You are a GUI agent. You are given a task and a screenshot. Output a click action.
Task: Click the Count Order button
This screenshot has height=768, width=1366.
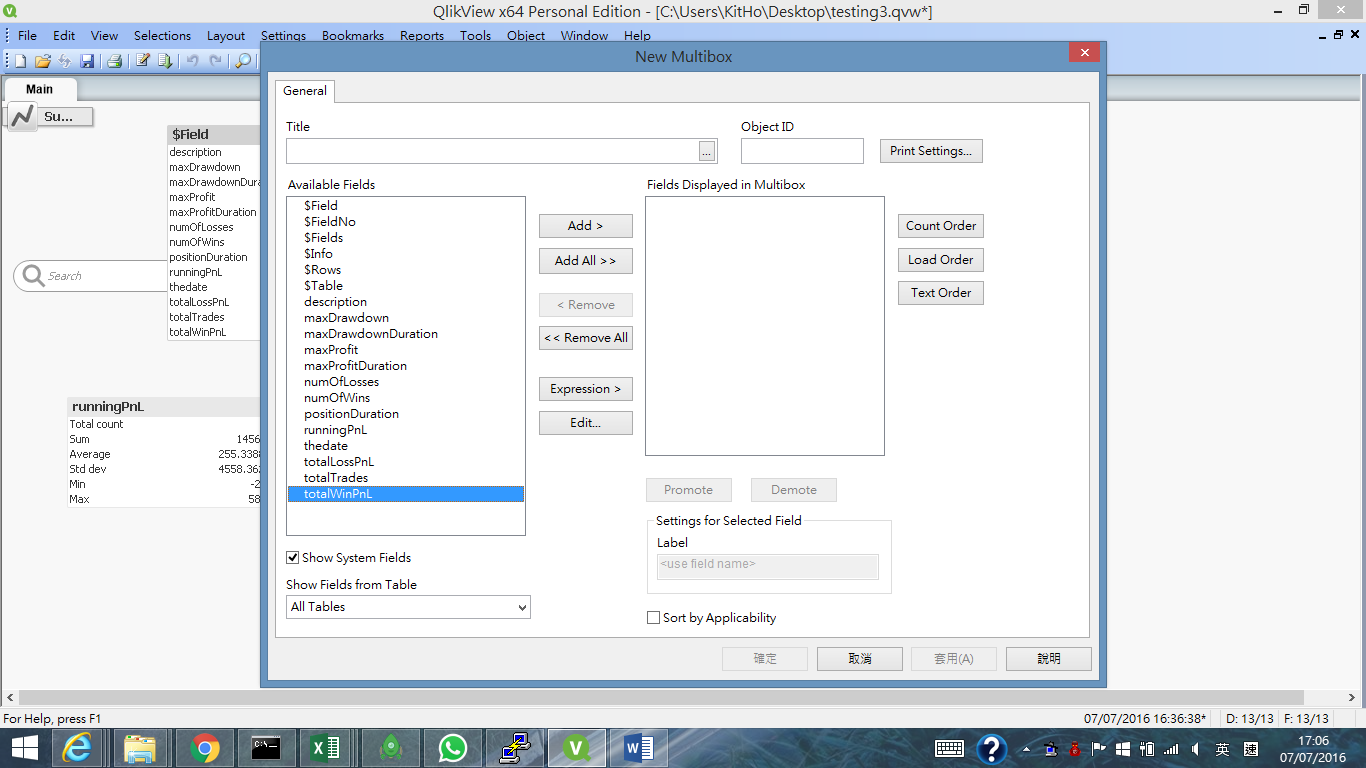941,226
